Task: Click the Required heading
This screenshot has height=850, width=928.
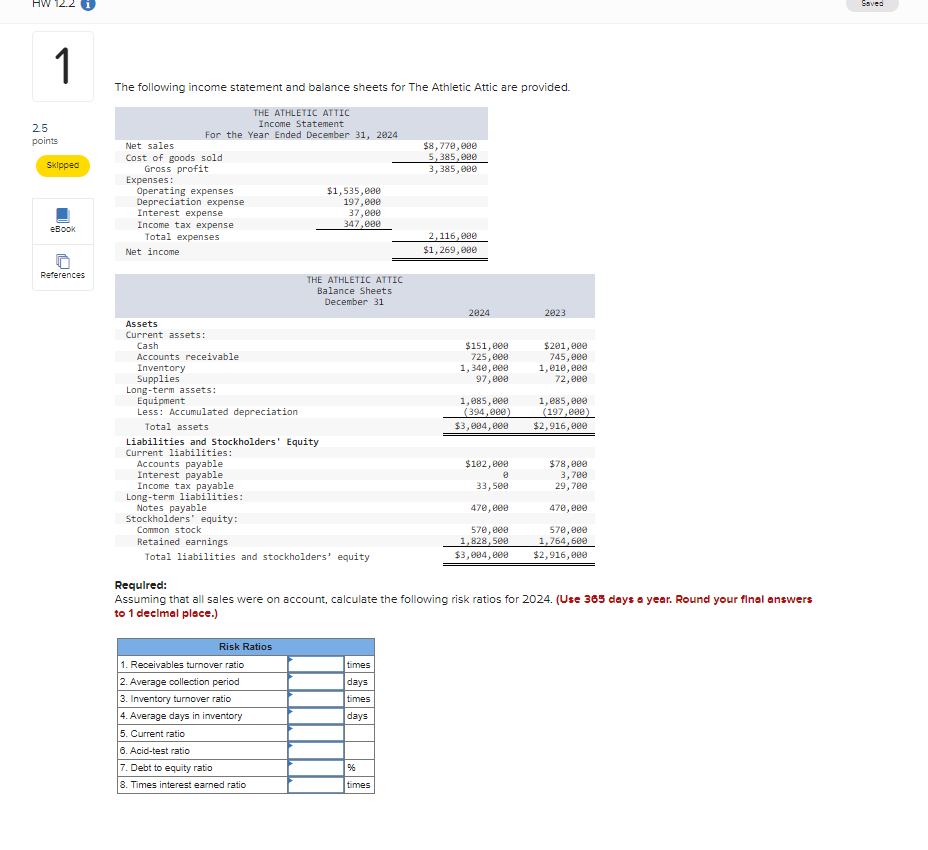Action: (141, 585)
